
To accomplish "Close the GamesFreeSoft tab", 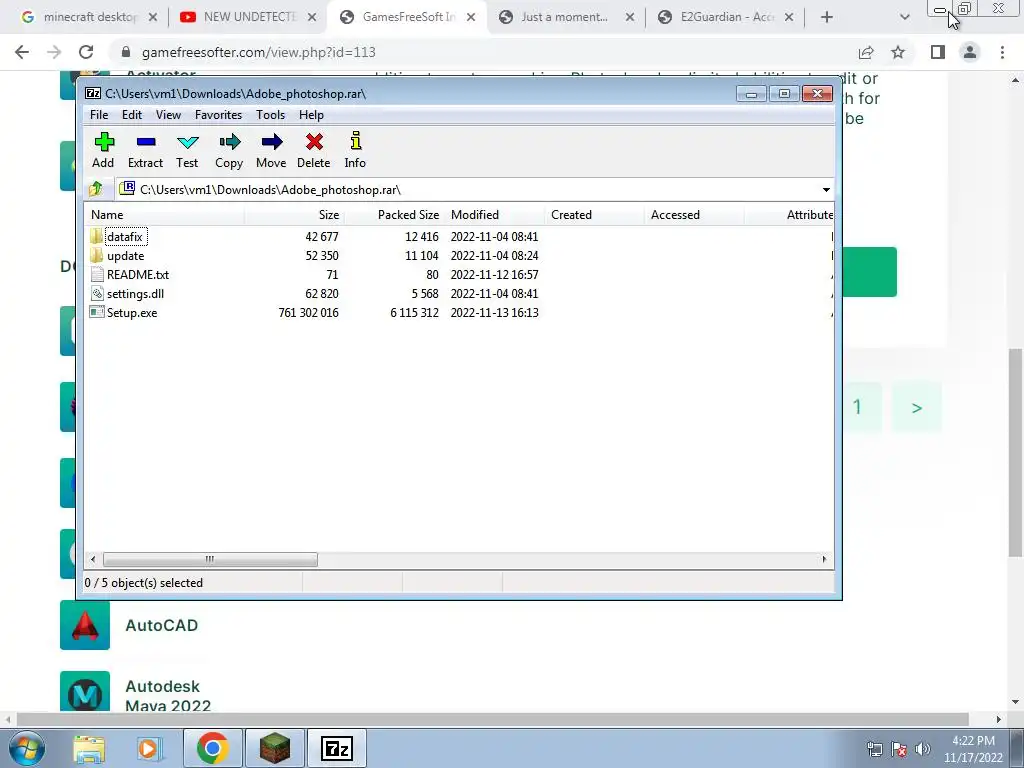I will (x=471, y=17).
